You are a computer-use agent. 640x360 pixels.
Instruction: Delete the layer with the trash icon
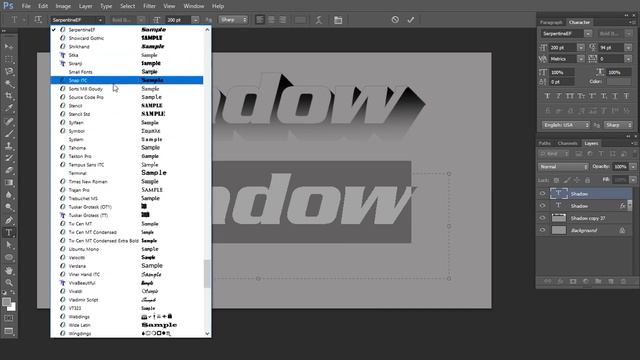tap(623, 281)
